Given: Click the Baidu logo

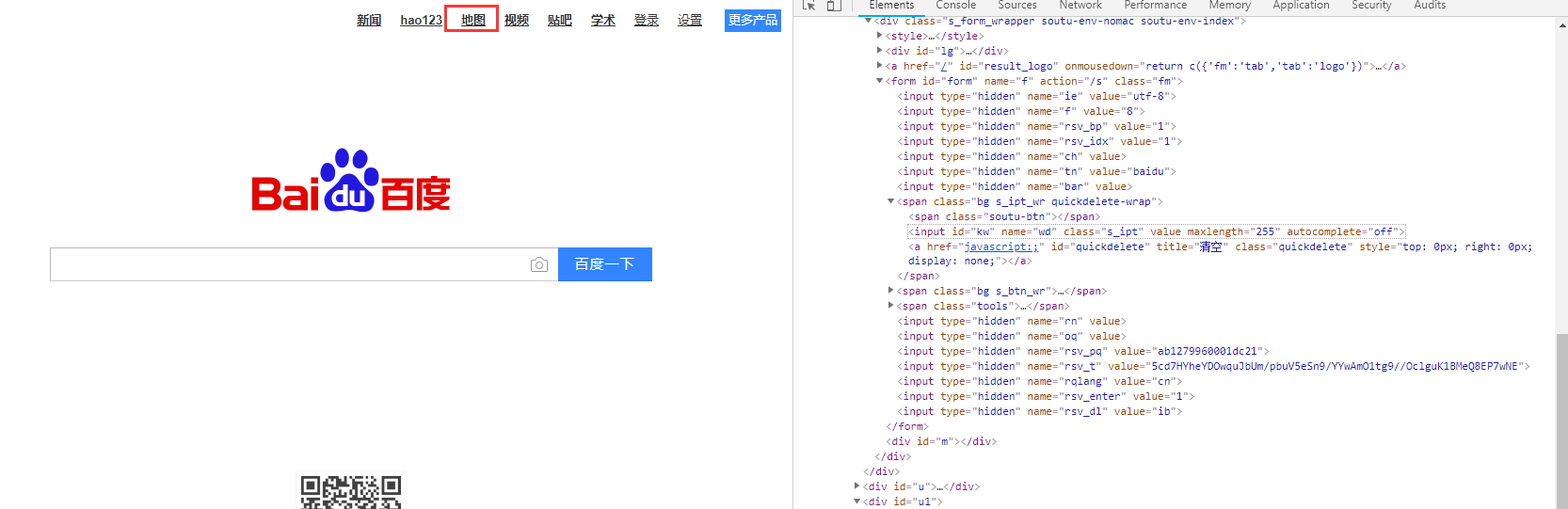Looking at the screenshot, I should (x=351, y=181).
